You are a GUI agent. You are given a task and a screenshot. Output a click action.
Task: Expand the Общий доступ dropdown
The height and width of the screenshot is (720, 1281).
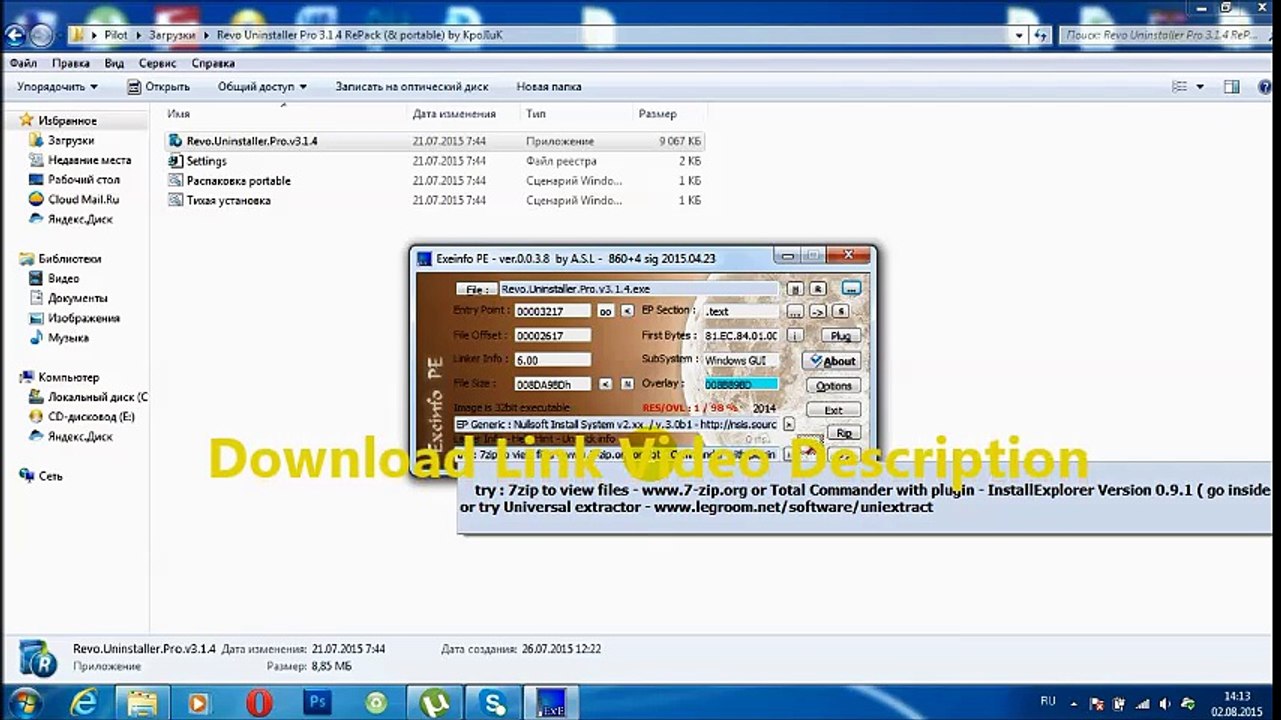tap(262, 87)
